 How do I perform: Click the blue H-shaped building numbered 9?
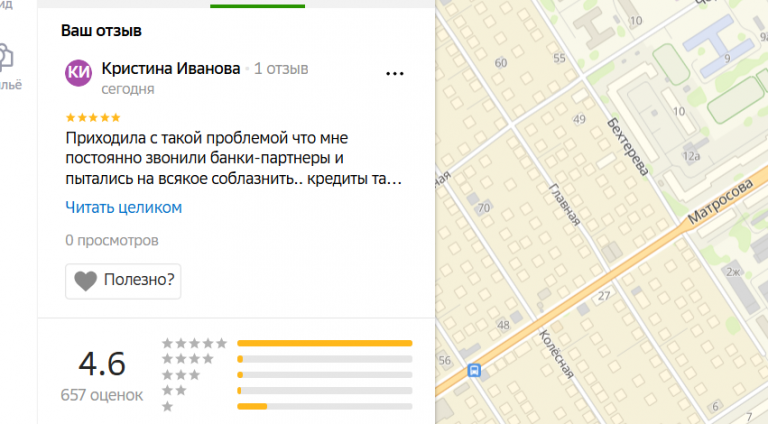(x=719, y=45)
